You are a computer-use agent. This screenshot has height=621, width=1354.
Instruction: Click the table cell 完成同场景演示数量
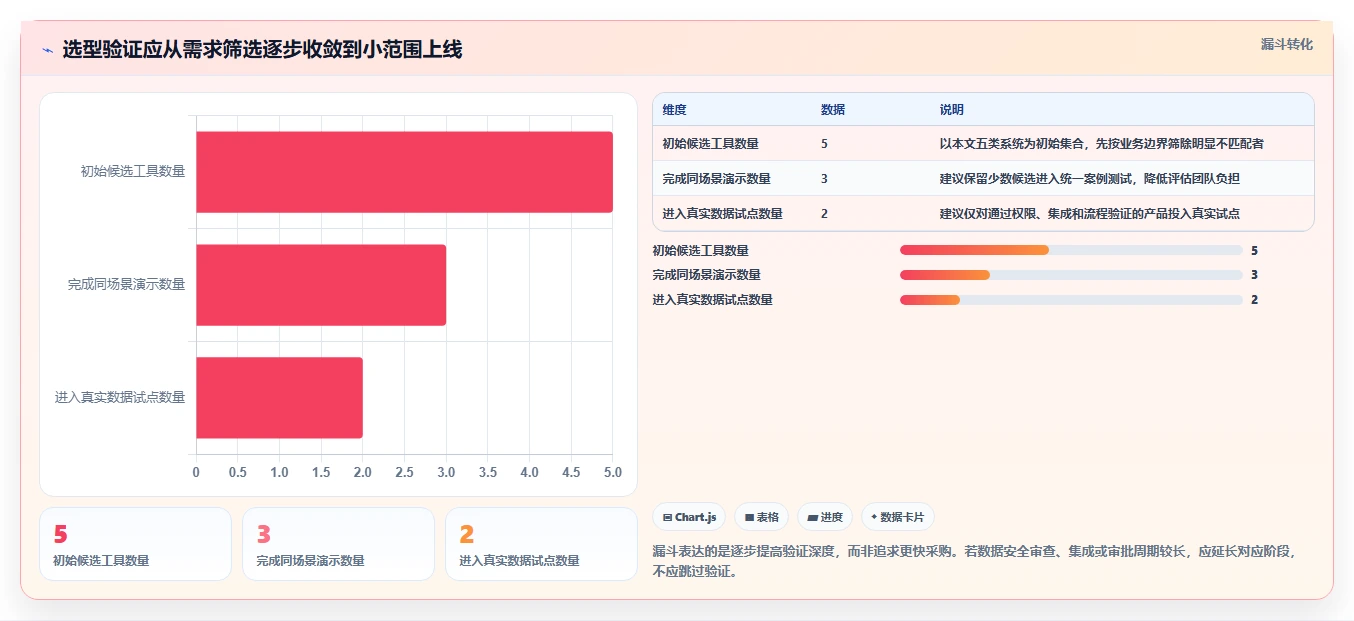click(x=716, y=179)
